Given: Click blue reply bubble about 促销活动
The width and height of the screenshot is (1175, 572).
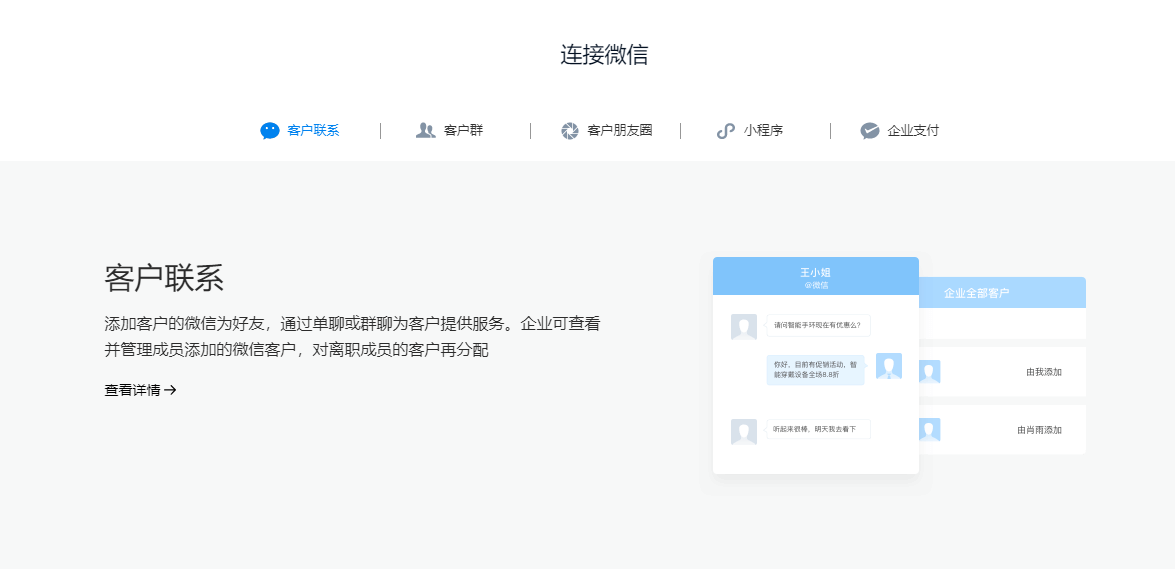Looking at the screenshot, I should (x=815, y=370).
